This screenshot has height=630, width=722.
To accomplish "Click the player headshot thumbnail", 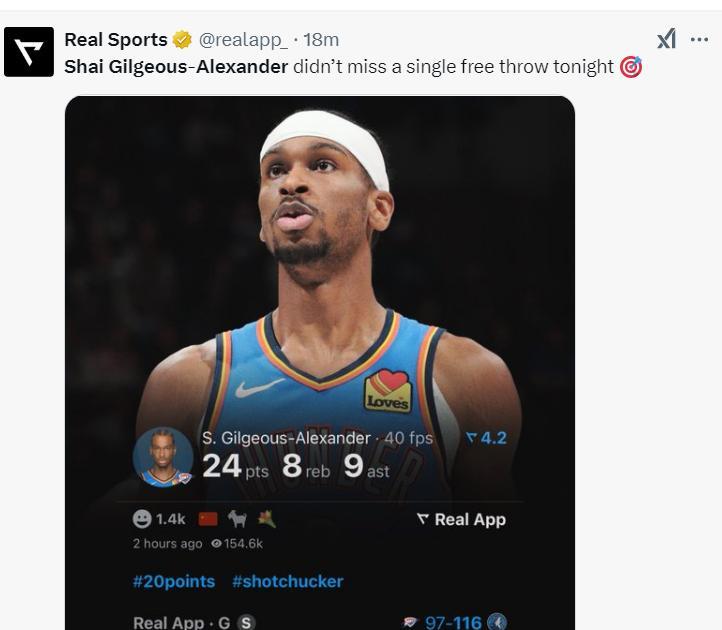I will pos(163,457).
